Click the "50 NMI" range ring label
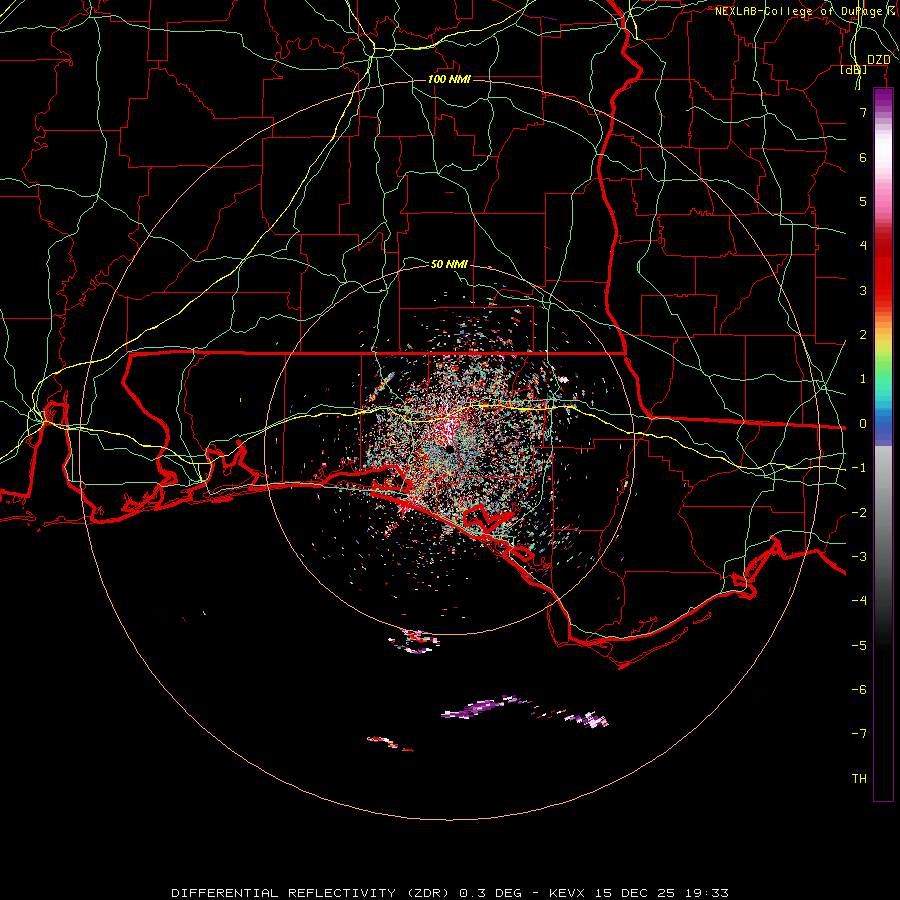The height and width of the screenshot is (900, 900). pyautogui.click(x=449, y=264)
